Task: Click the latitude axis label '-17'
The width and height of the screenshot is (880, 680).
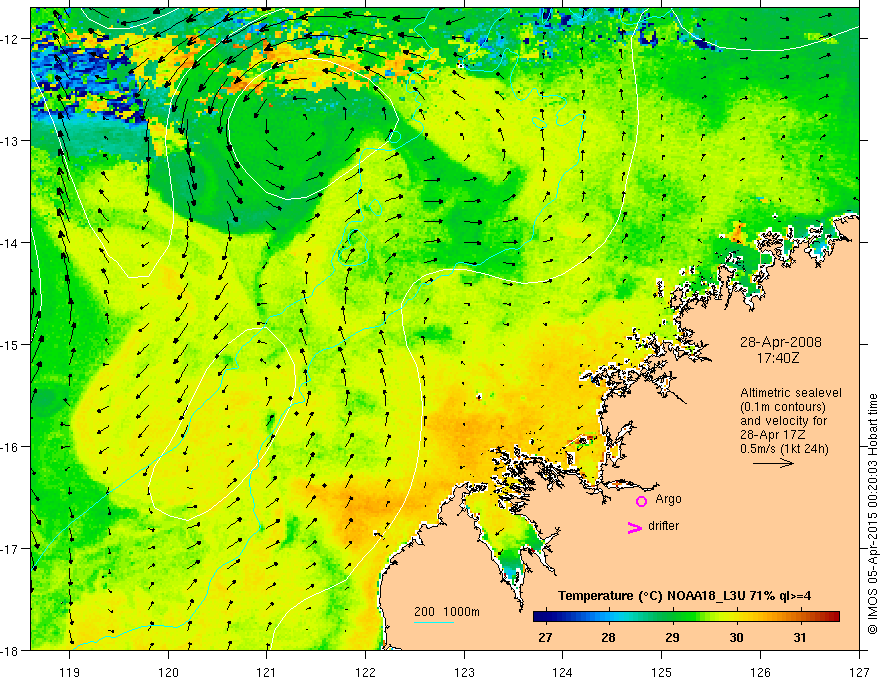Action: (x=10, y=549)
